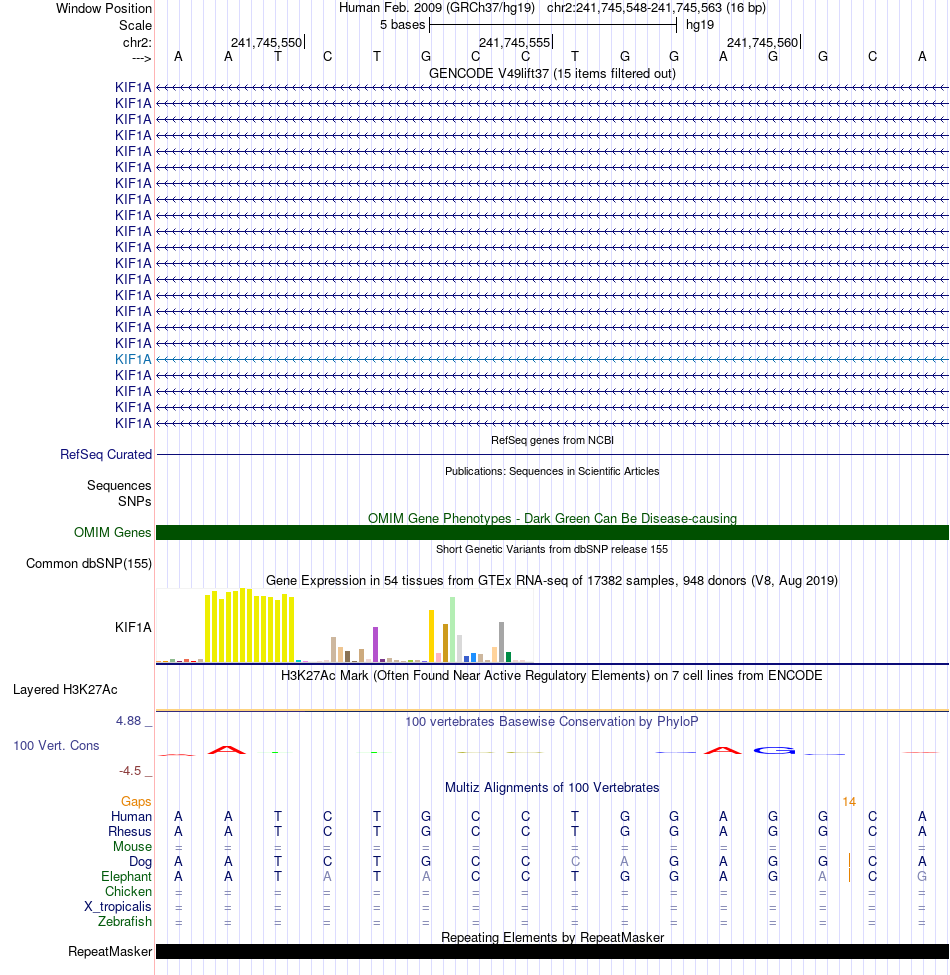Screen dimensions: 950x975
Task: Click the OMIM Genes label
Action: pyautogui.click(x=113, y=532)
